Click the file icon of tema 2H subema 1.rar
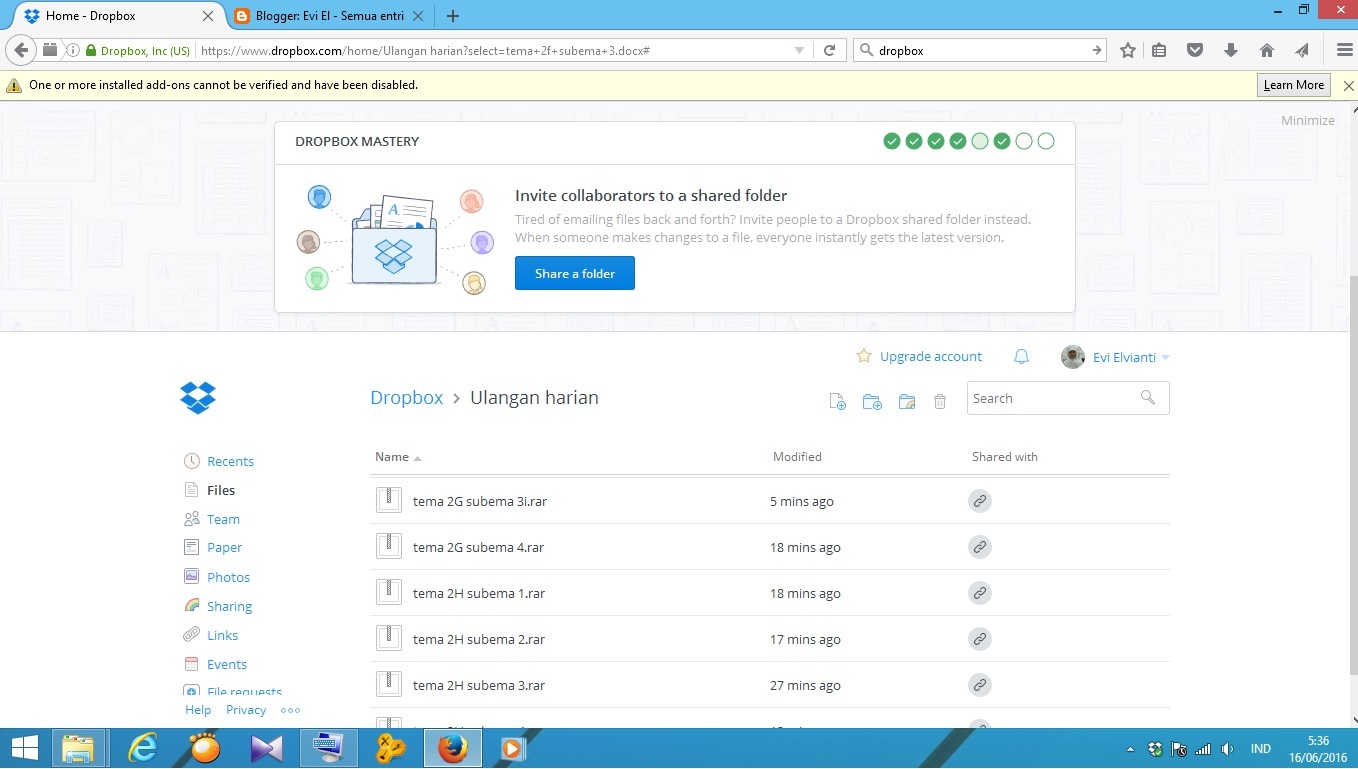This screenshot has height=769, width=1358. coord(389,593)
